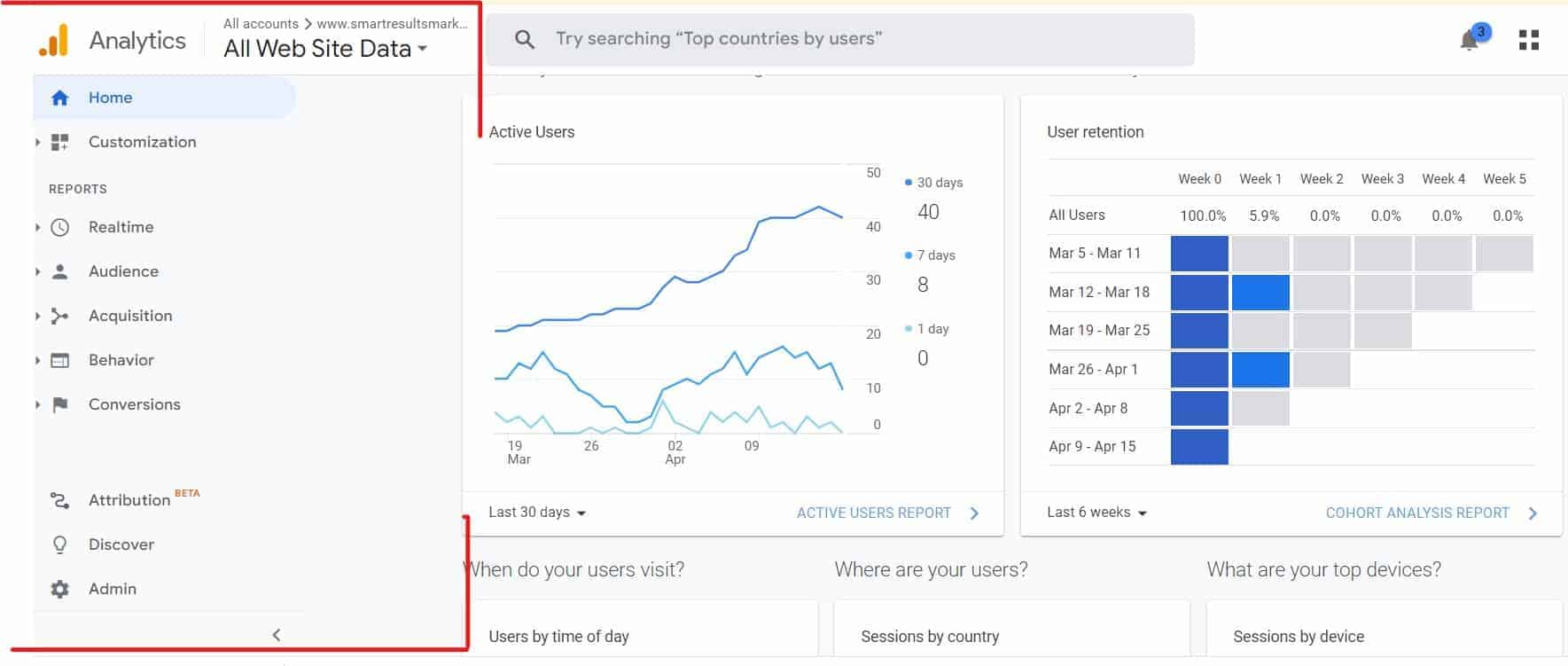Open the Last 30 days dropdown

(x=537, y=513)
